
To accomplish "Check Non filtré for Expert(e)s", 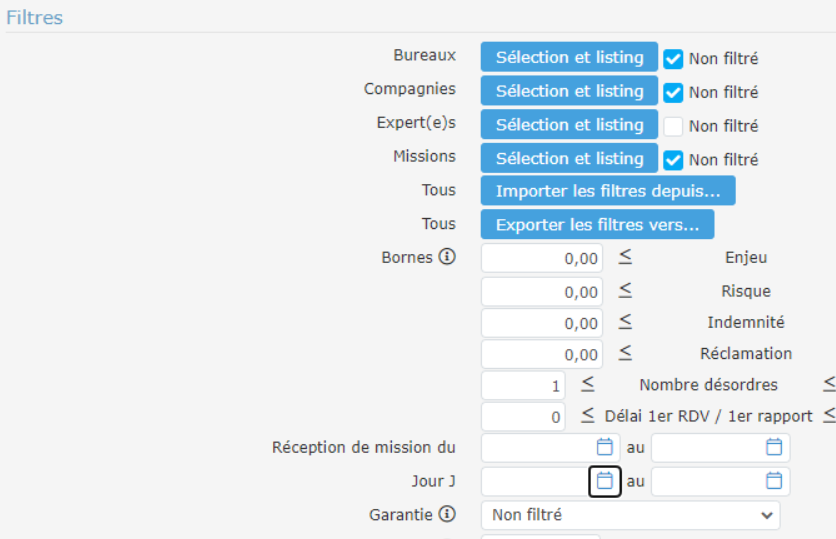I will (x=673, y=126).
